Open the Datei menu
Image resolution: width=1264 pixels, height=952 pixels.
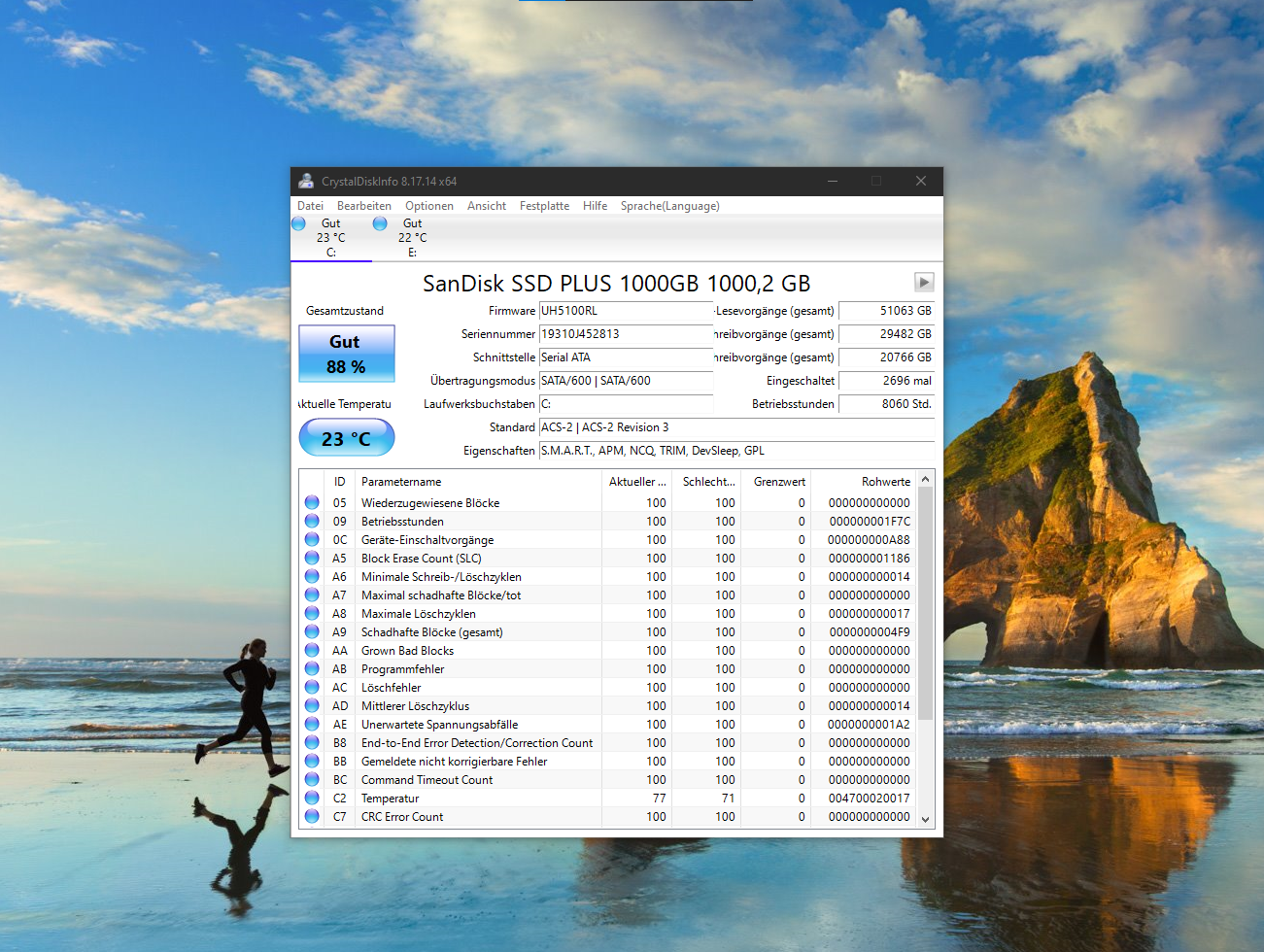[310, 206]
